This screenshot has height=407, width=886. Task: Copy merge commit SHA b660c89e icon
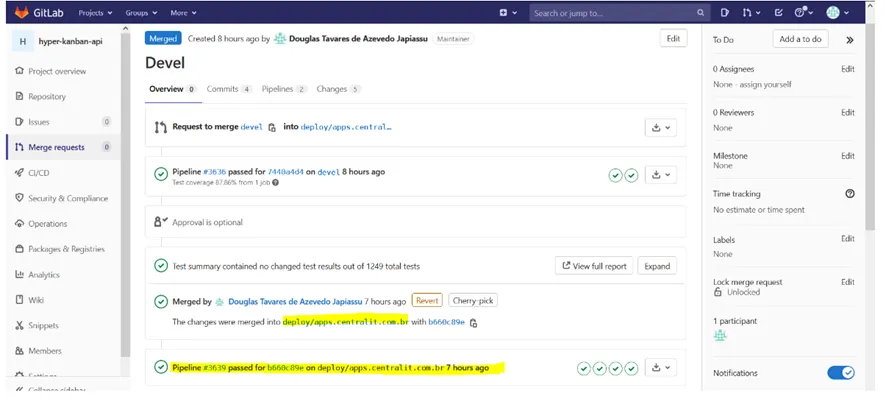(474, 323)
